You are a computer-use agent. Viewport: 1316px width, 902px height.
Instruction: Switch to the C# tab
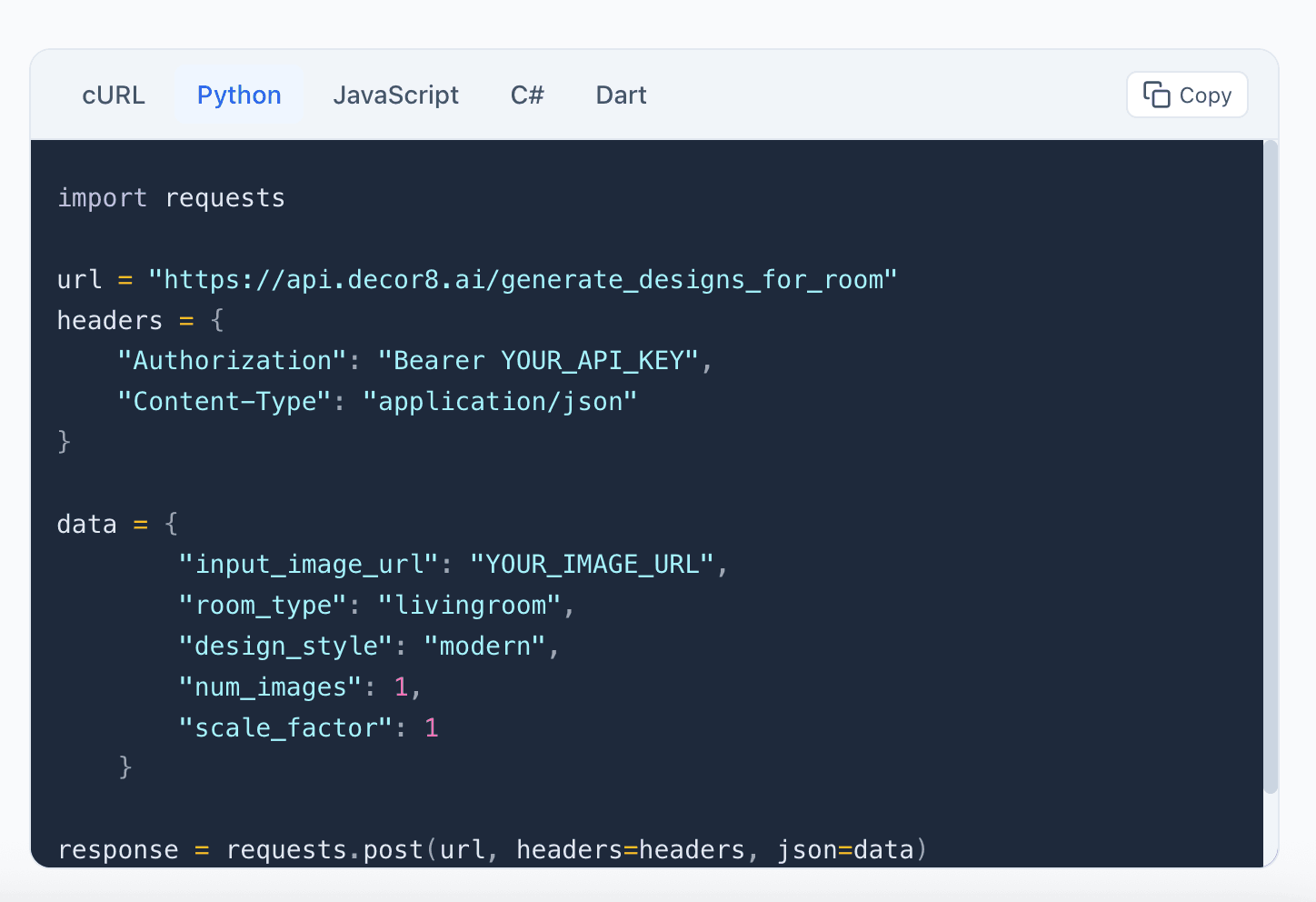tap(527, 95)
